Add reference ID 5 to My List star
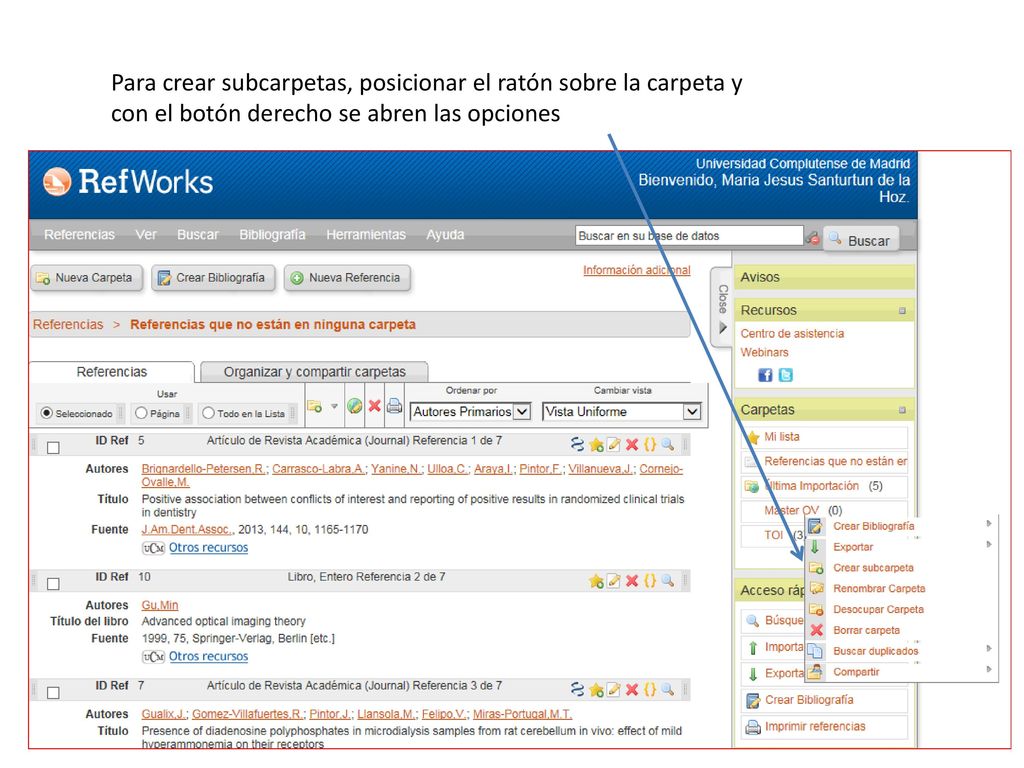Screen dimensions: 1024x768 [x=596, y=445]
